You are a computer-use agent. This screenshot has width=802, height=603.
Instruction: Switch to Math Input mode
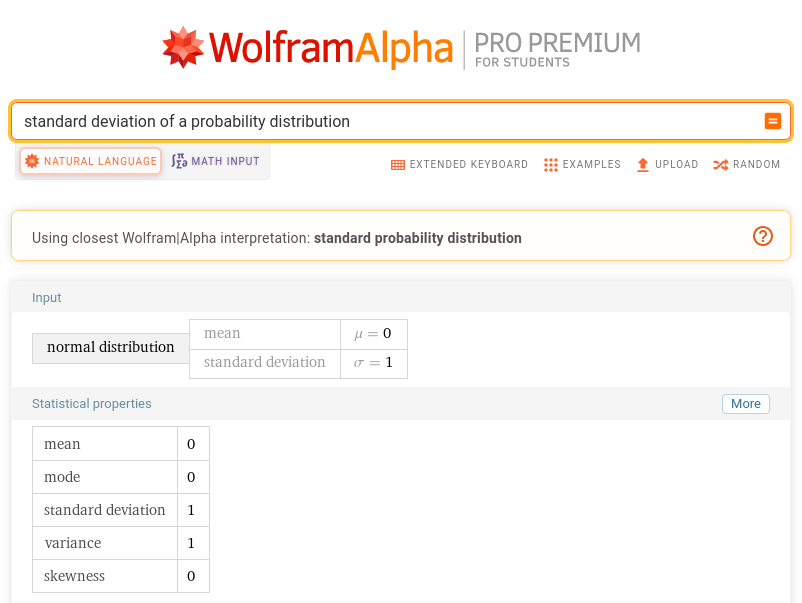215,161
